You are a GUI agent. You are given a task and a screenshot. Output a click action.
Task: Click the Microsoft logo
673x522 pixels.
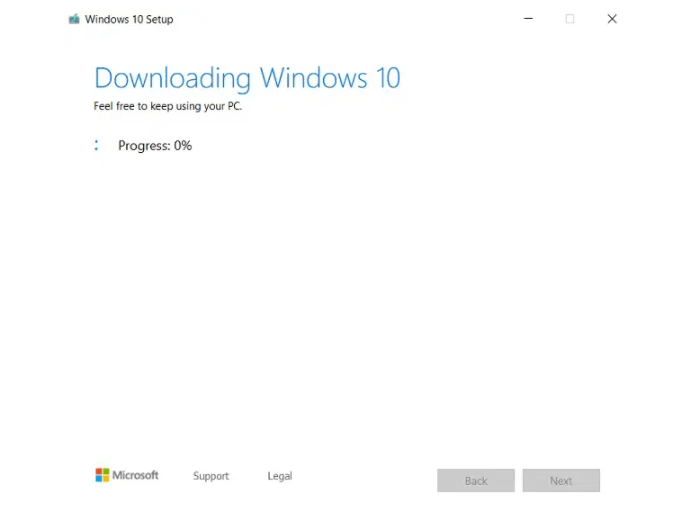[x=127, y=475]
